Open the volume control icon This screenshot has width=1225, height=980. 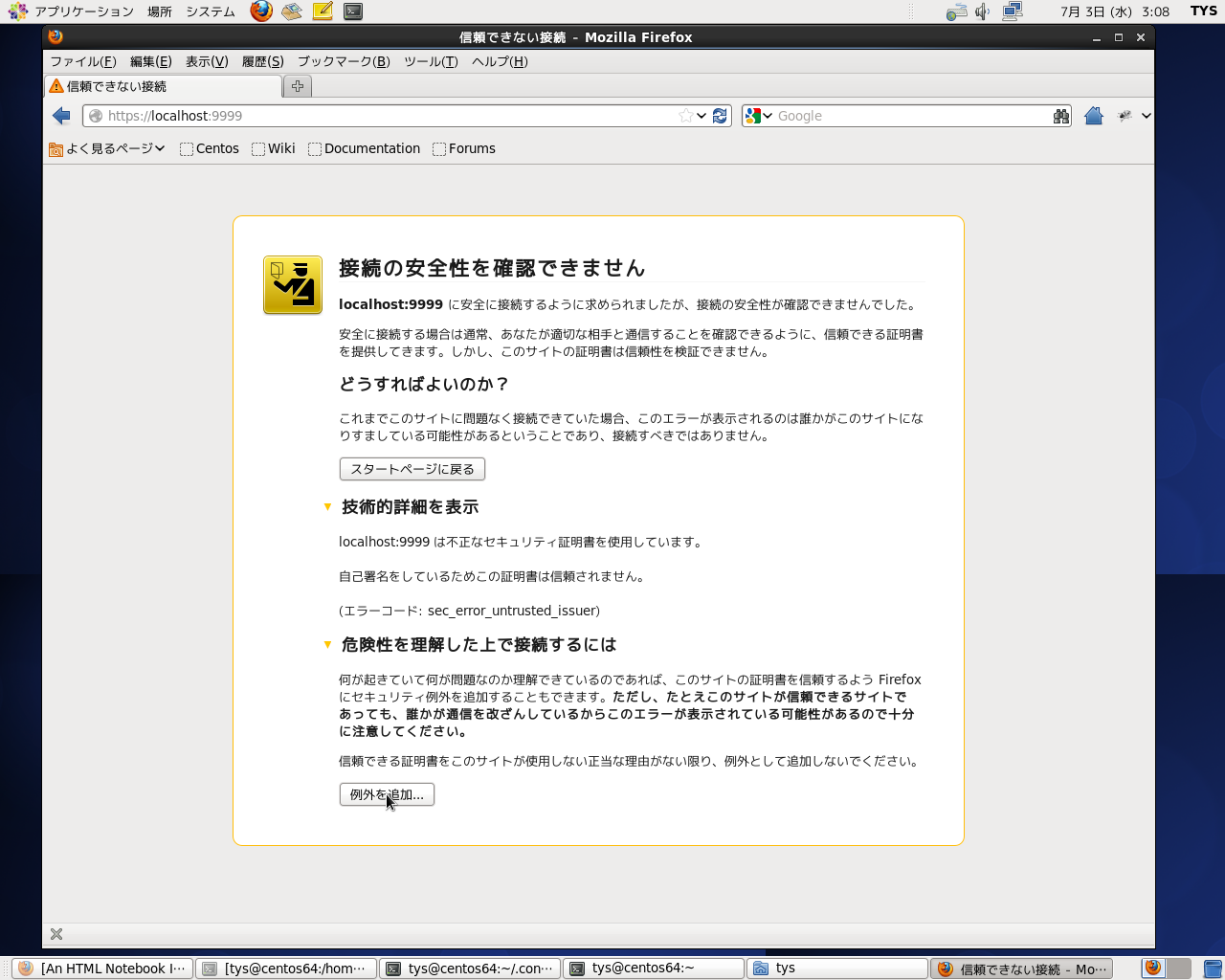pyautogui.click(x=982, y=11)
